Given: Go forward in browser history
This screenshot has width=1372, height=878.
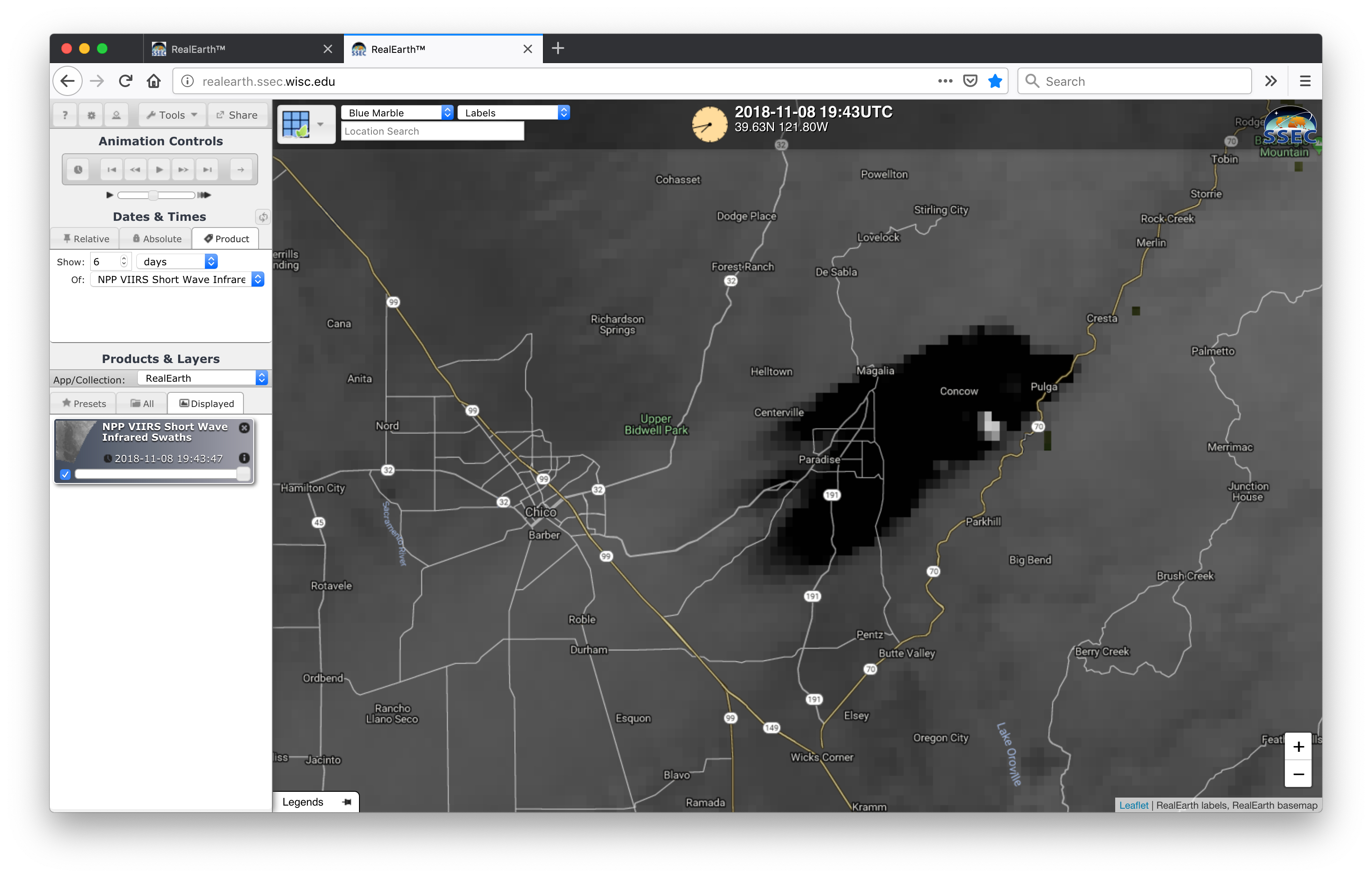Looking at the screenshot, I should tap(97, 81).
